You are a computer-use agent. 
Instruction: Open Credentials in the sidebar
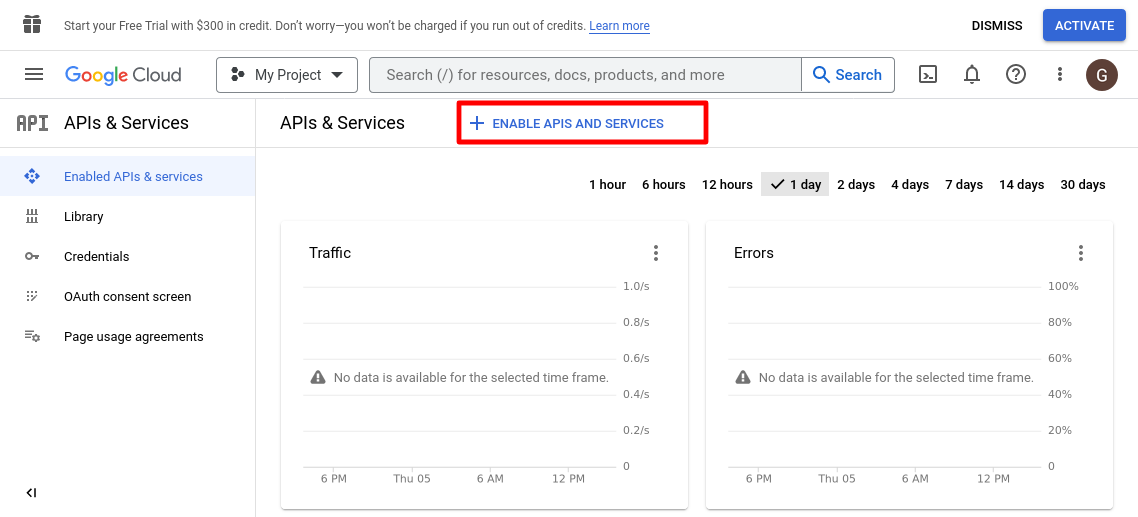point(97,256)
